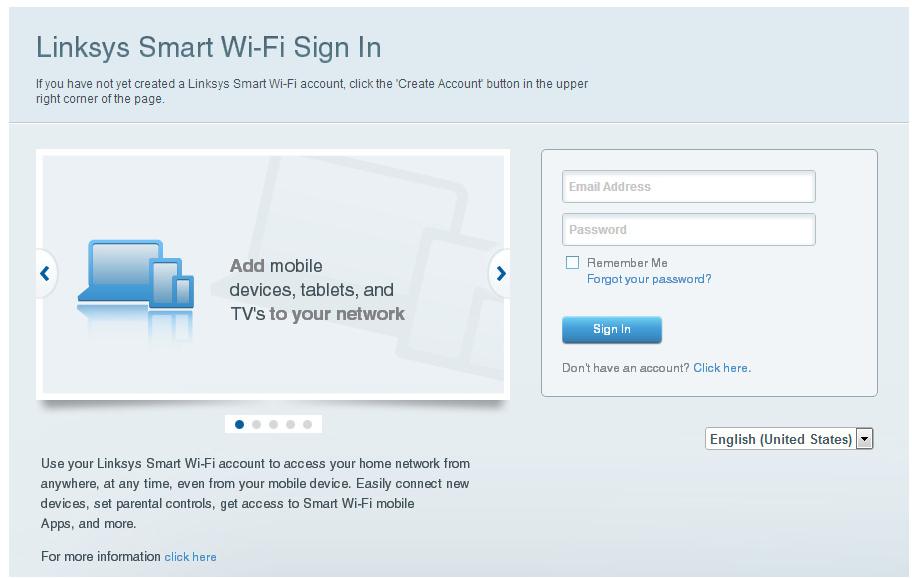This screenshot has height=578, width=912.
Task: Focus the Email Address field
Action: pyautogui.click(x=689, y=187)
